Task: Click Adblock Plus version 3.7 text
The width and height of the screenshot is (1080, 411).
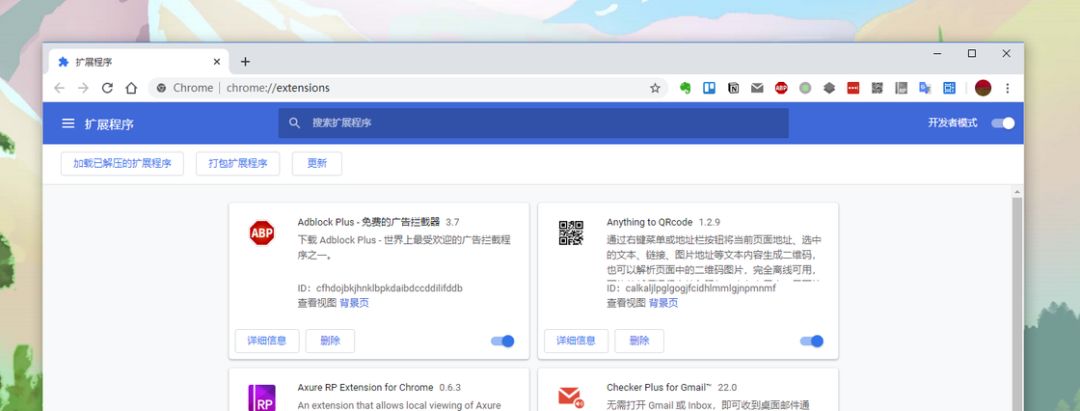Action: pos(453,222)
